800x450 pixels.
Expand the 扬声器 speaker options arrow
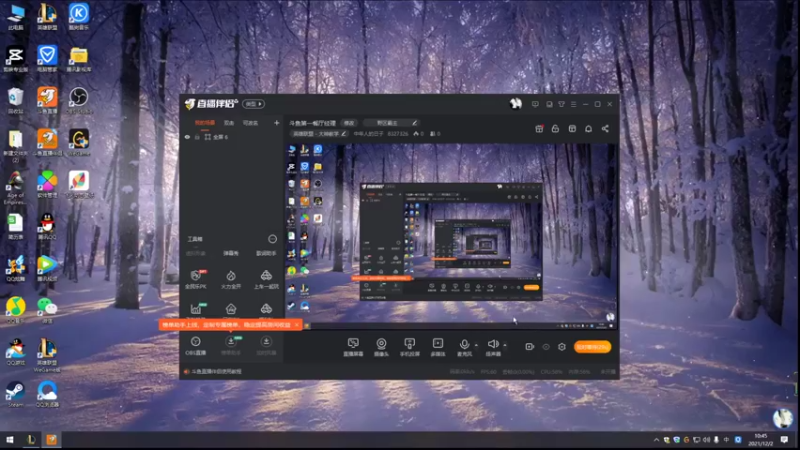[505, 345]
